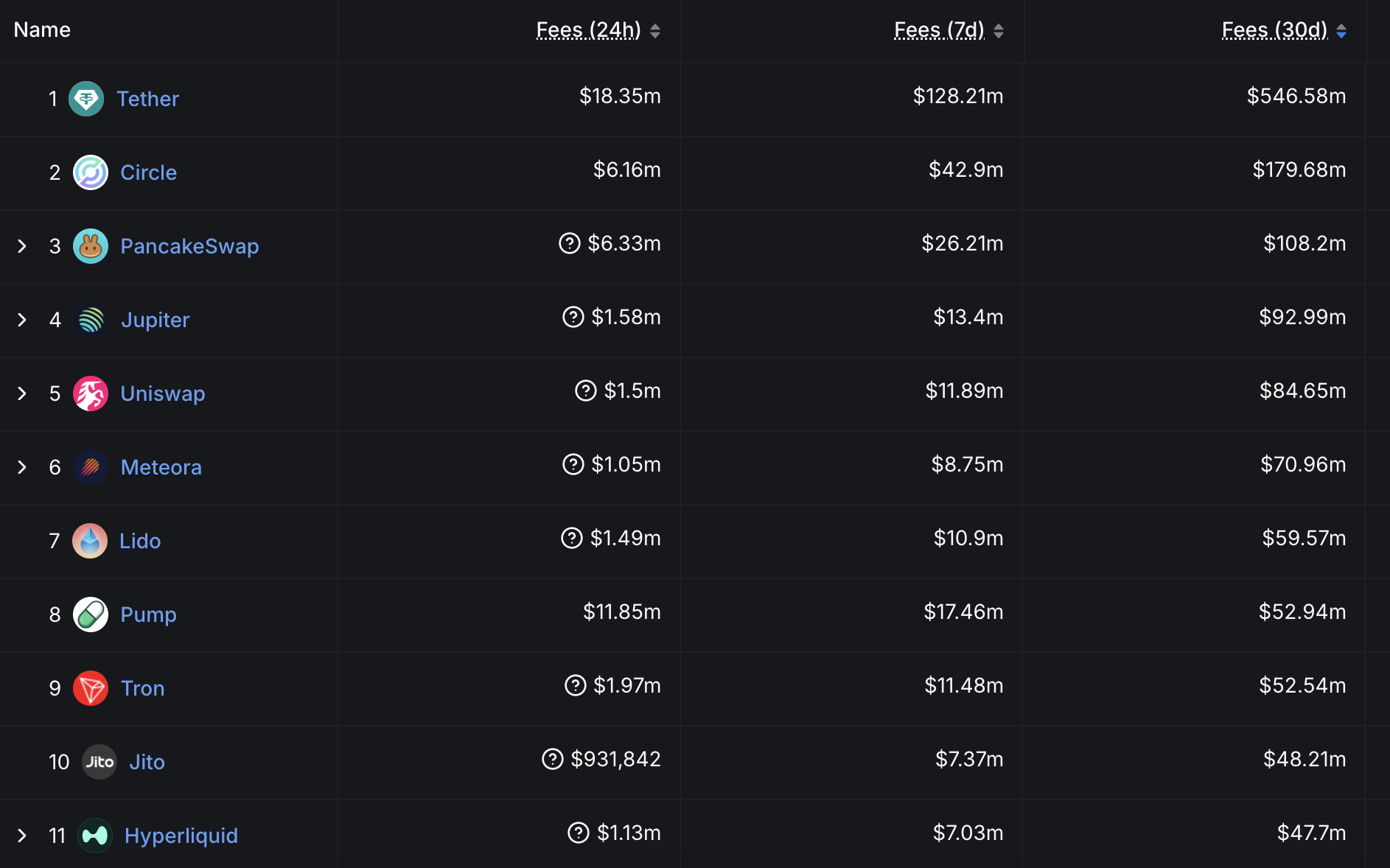
Task: Click the Name column header
Action: coord(42,30)
